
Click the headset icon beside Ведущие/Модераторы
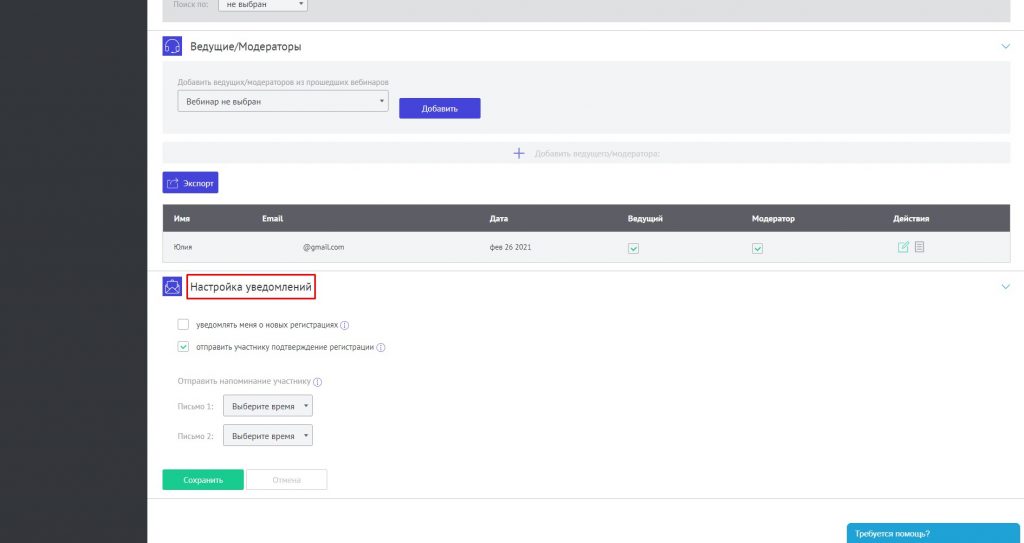(x=172, y=47)
